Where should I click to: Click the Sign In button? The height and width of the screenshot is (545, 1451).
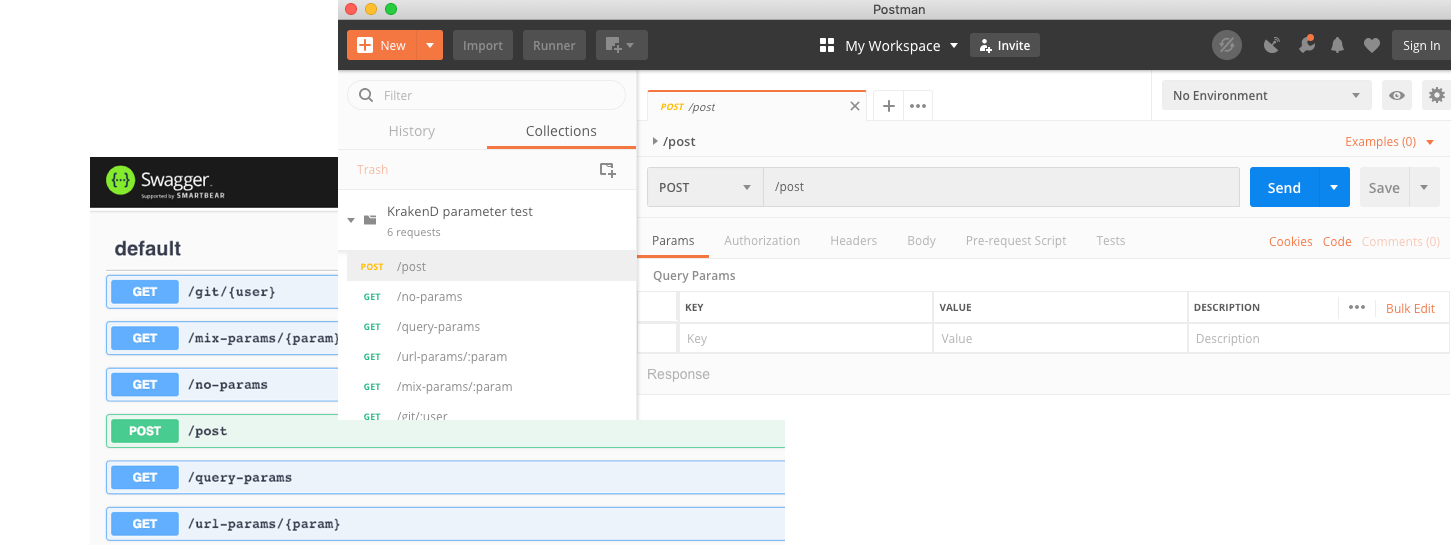[1421, 45]
